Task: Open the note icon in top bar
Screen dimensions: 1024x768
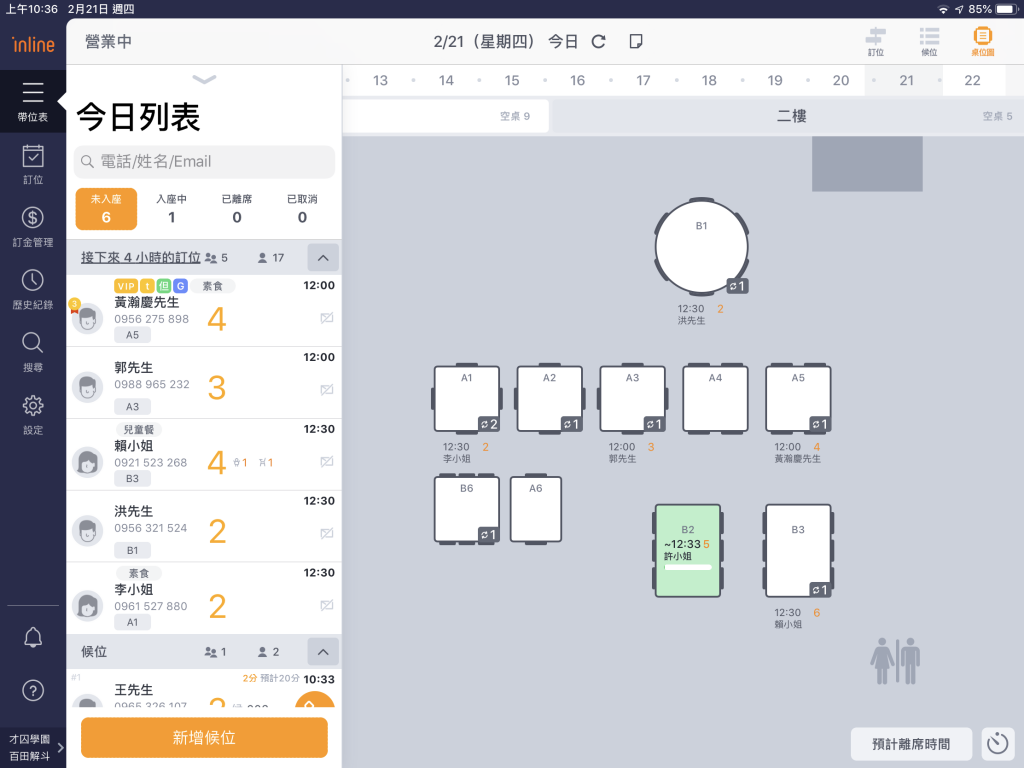Action: tap(635, 42)
